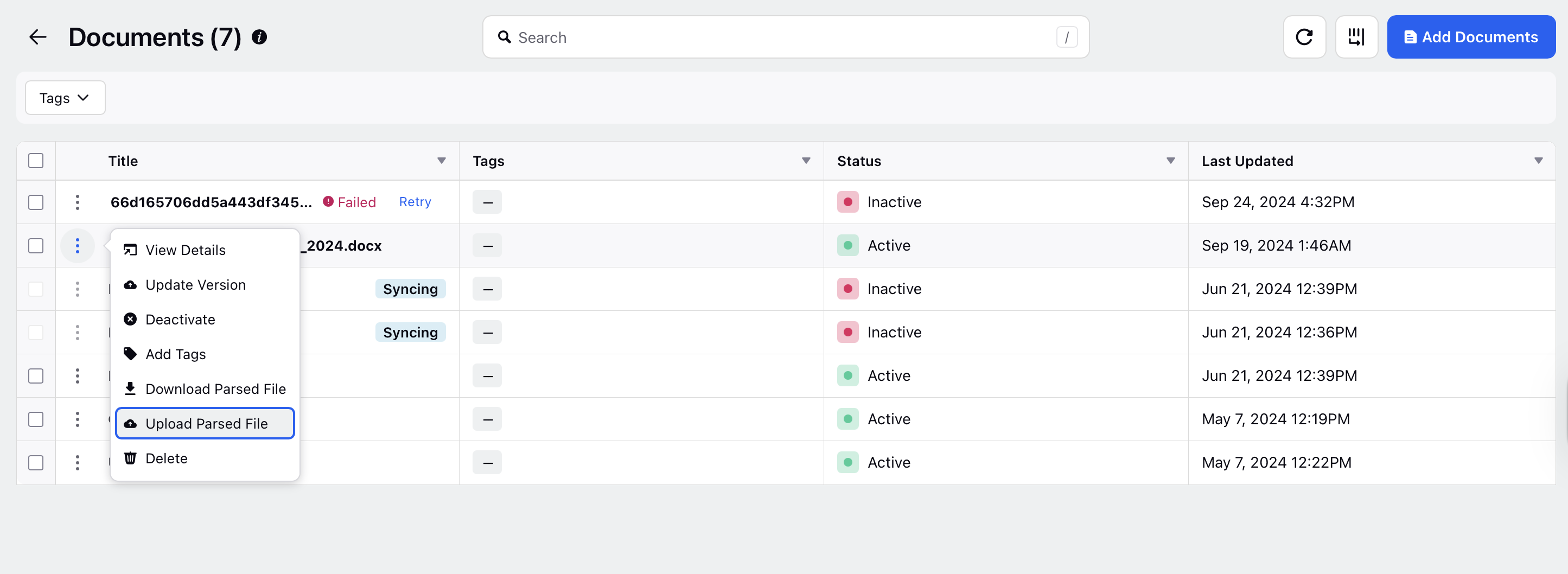Click the Documents (7) page heading
Image resolution: width=1568 pixels, height=574 pixels.
(155, 37)
